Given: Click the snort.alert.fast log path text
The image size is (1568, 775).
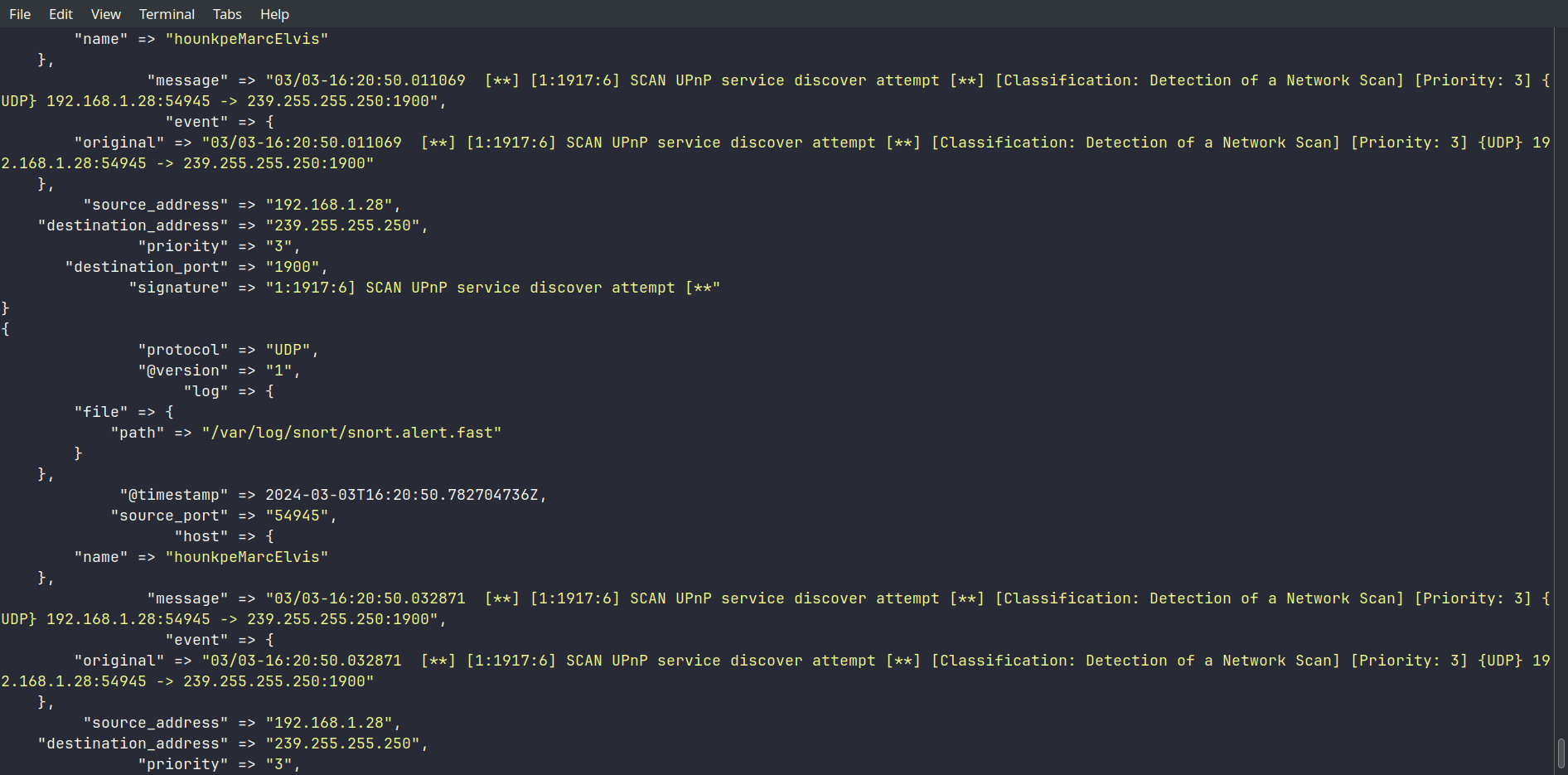Looking at the screenshot, I should point(351,433).
